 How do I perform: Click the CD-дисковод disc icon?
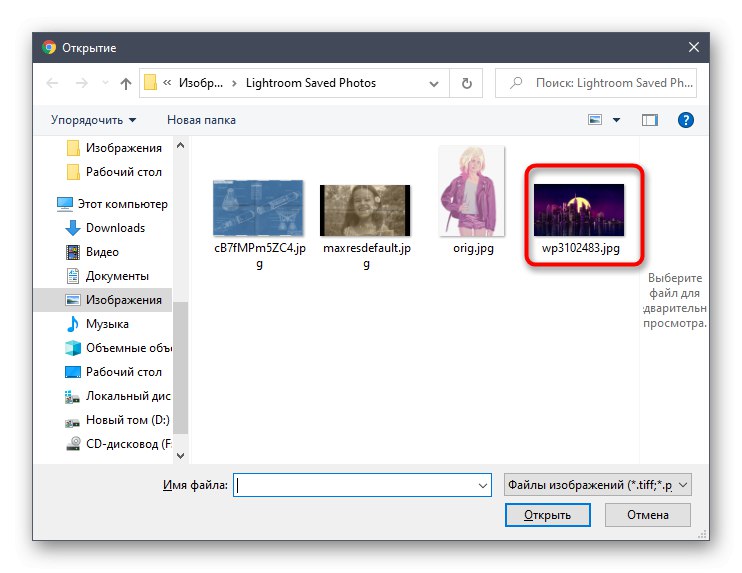(x=73, y=444)
